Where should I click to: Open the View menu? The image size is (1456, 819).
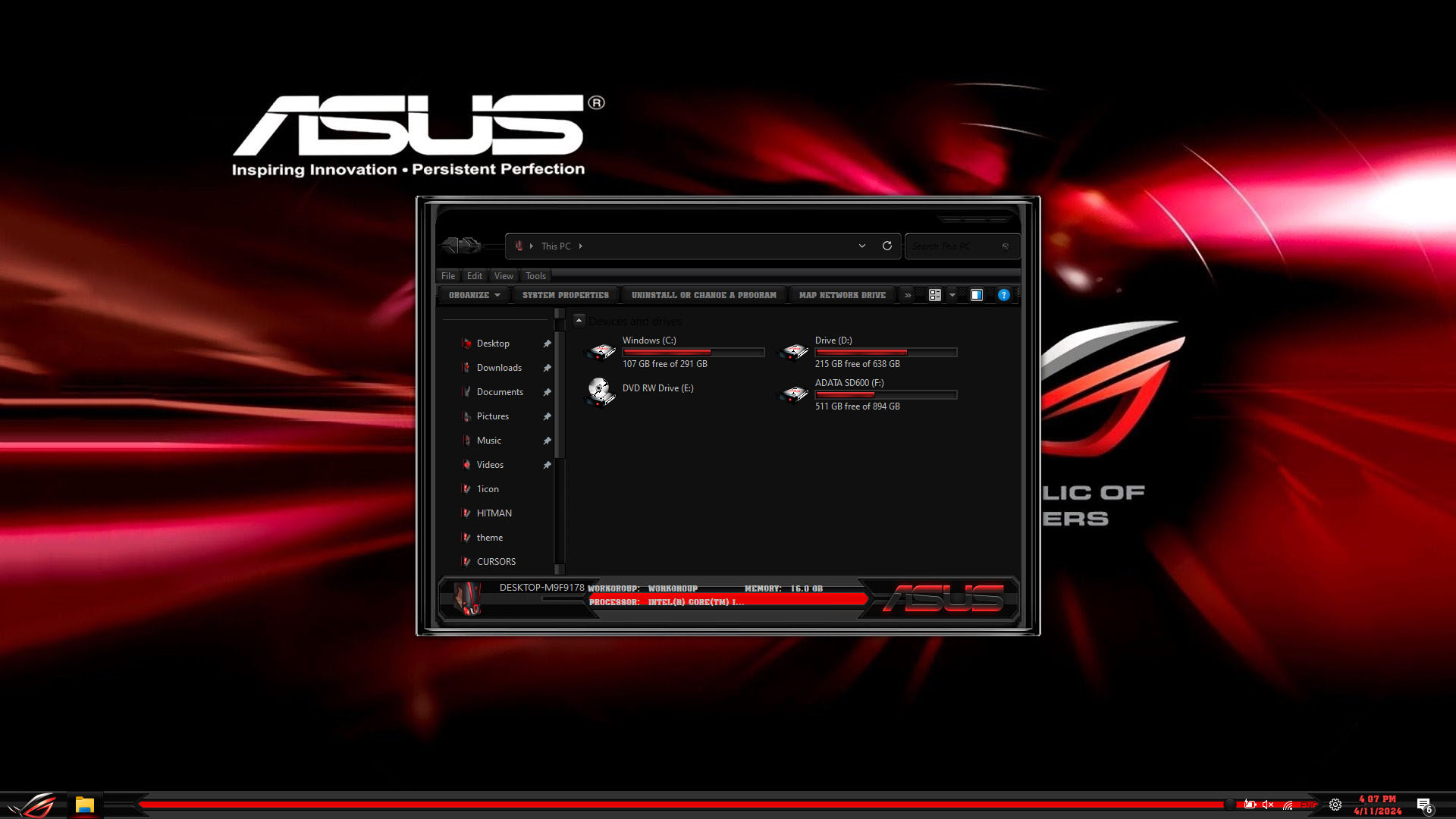(x=504, y=276)
